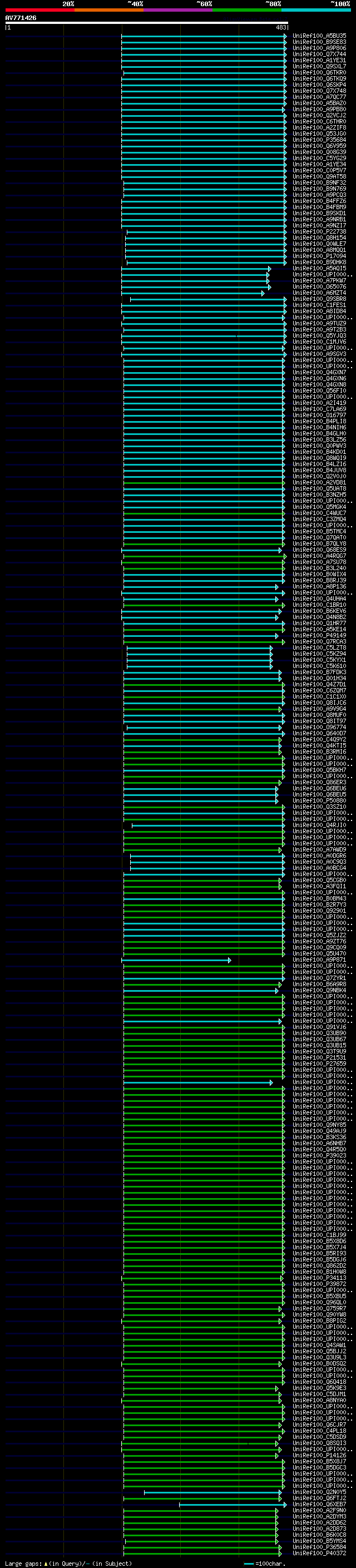Click the AV771426 query title
Screen dimensions: 356x1568
click(x=21, y=18)
